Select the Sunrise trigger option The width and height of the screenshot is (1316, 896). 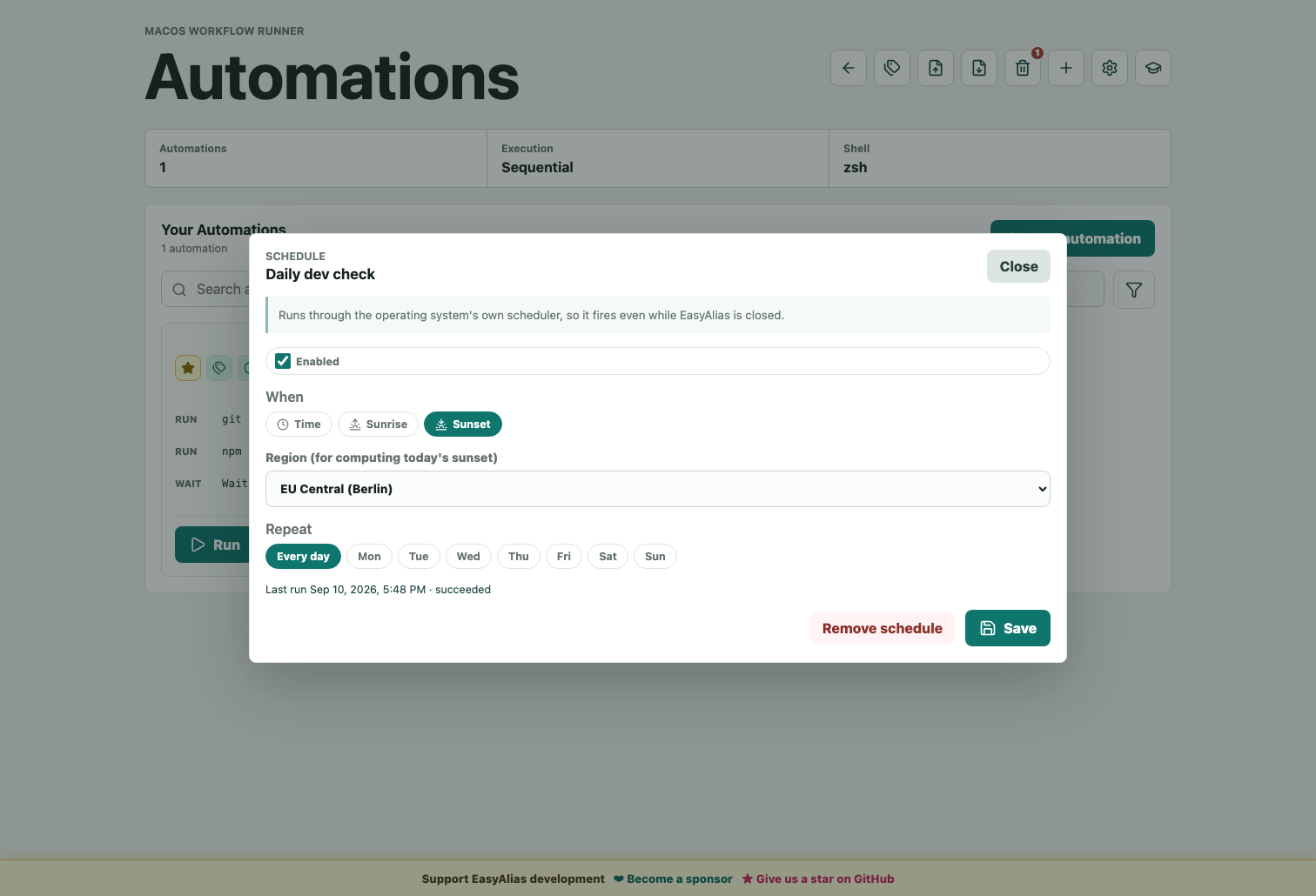pos(378,425)
